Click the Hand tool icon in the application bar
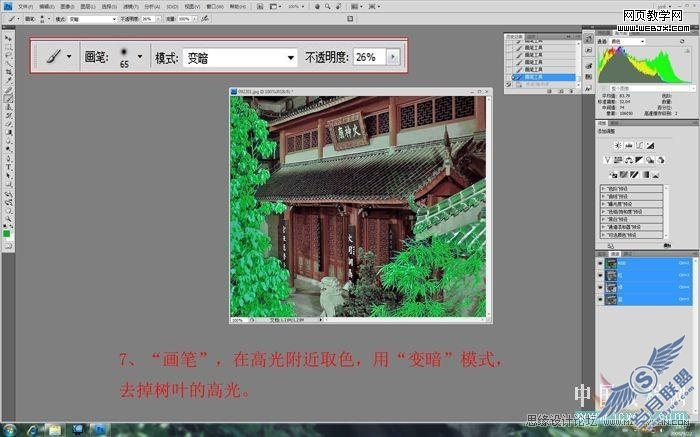Image resolution: width=700 pixels, height=437 pixels. pos(317,7)
